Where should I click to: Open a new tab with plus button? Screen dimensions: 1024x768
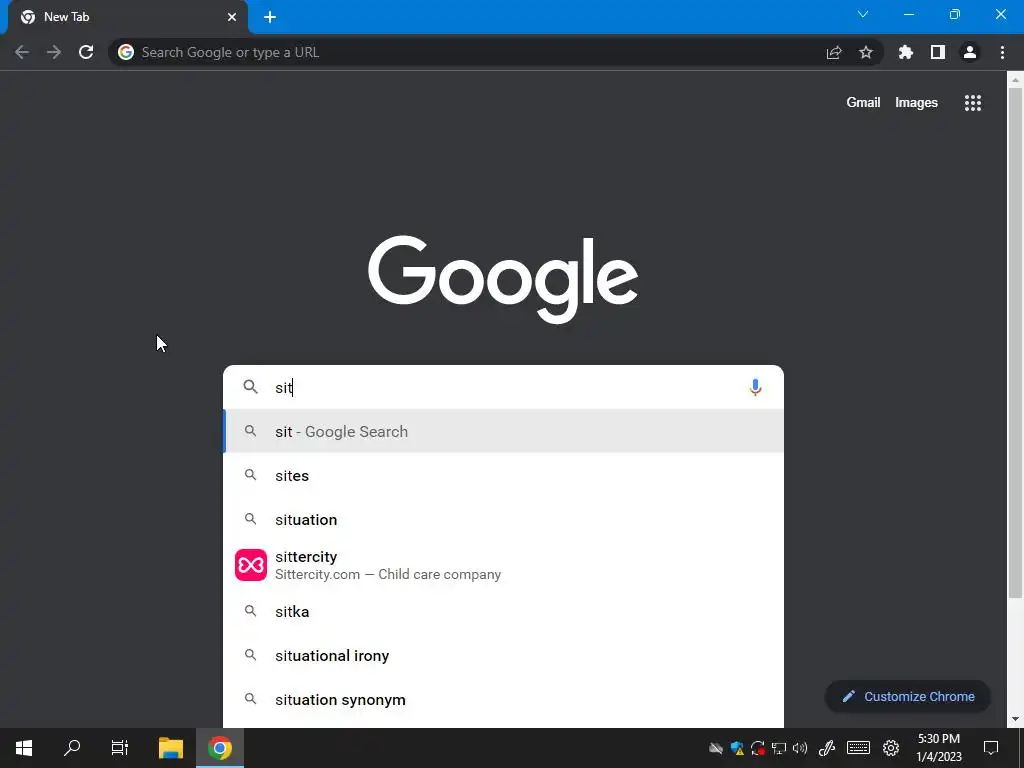click(270, 17)
